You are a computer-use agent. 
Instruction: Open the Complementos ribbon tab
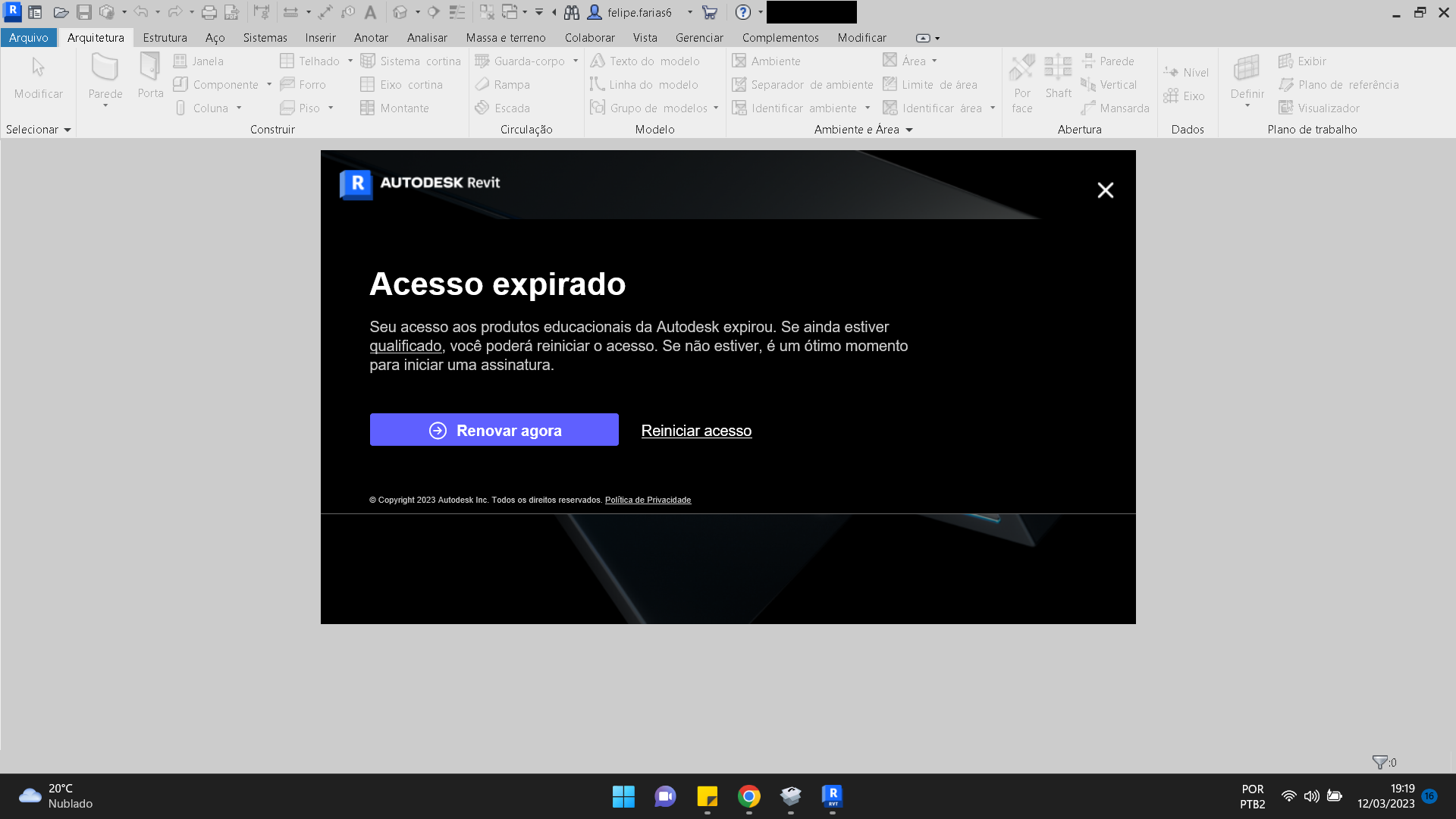click(x=780, y=37)
